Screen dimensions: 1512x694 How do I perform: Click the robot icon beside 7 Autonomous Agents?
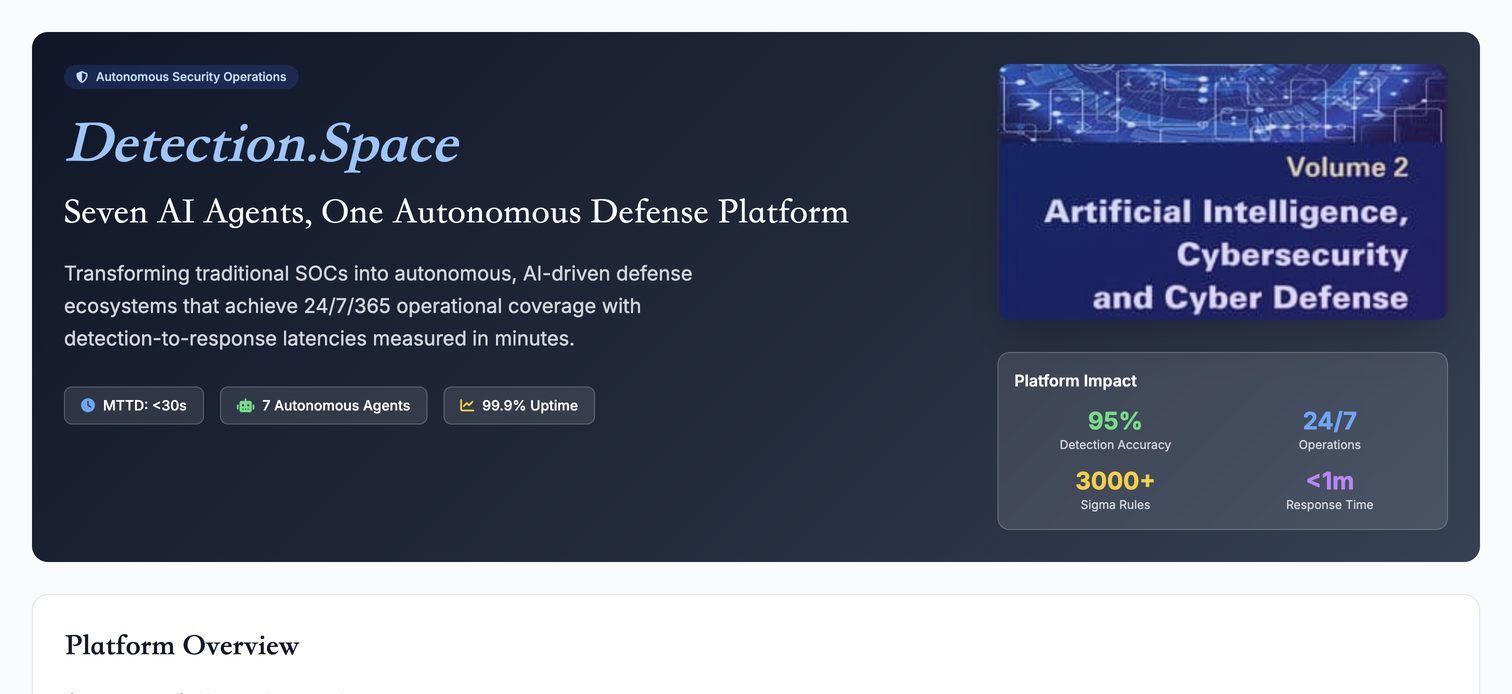pos(245,405)
